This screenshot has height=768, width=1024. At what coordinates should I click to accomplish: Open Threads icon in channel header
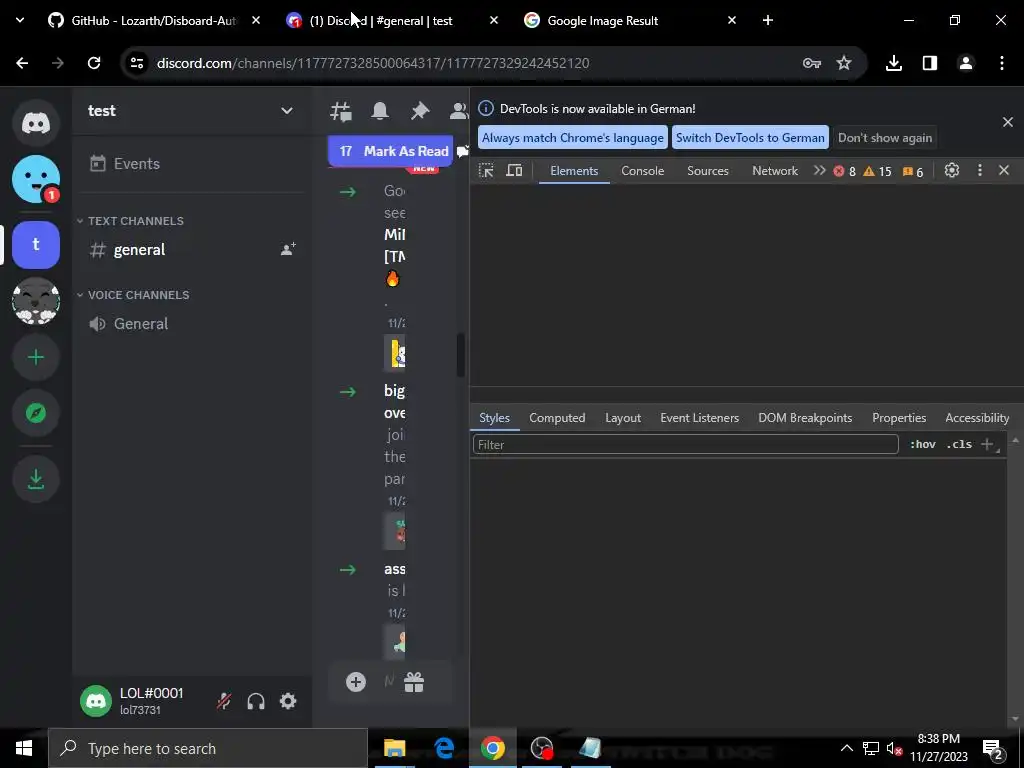click(x=341, y=111)
